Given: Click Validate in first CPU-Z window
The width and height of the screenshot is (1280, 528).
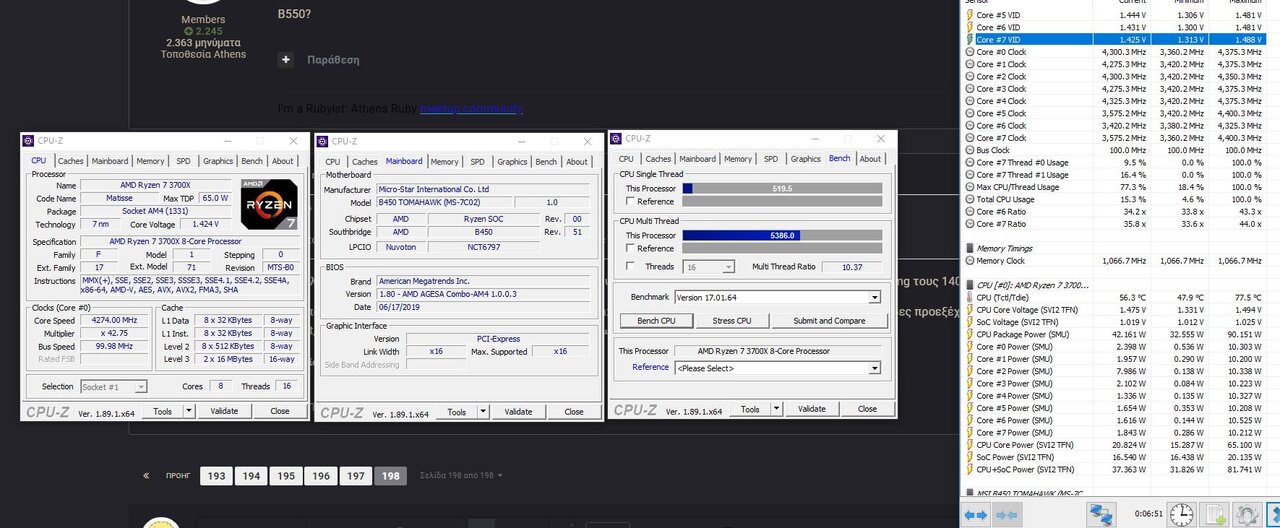Looking at the screenshot, I should coord(224,411).
